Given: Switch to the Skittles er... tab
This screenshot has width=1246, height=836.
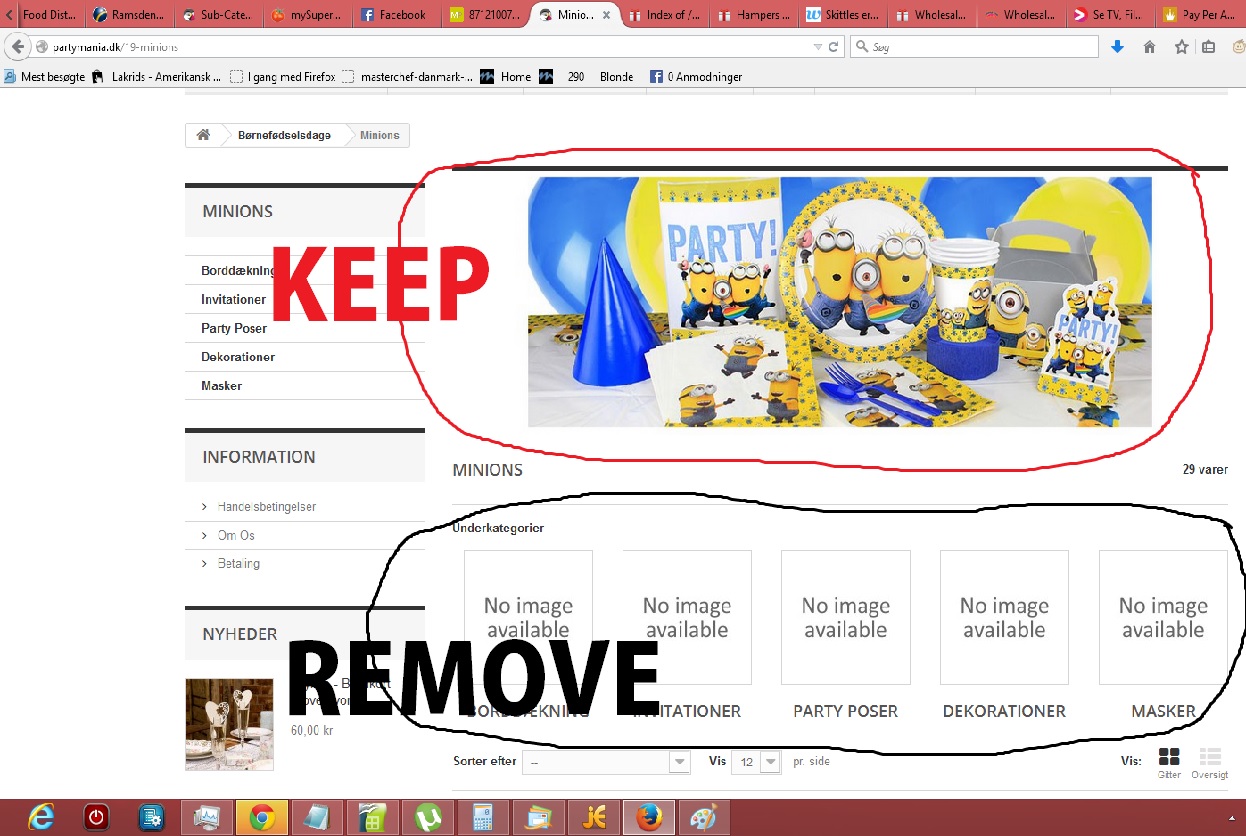Looking at the screenshot, I should [842, 15].
